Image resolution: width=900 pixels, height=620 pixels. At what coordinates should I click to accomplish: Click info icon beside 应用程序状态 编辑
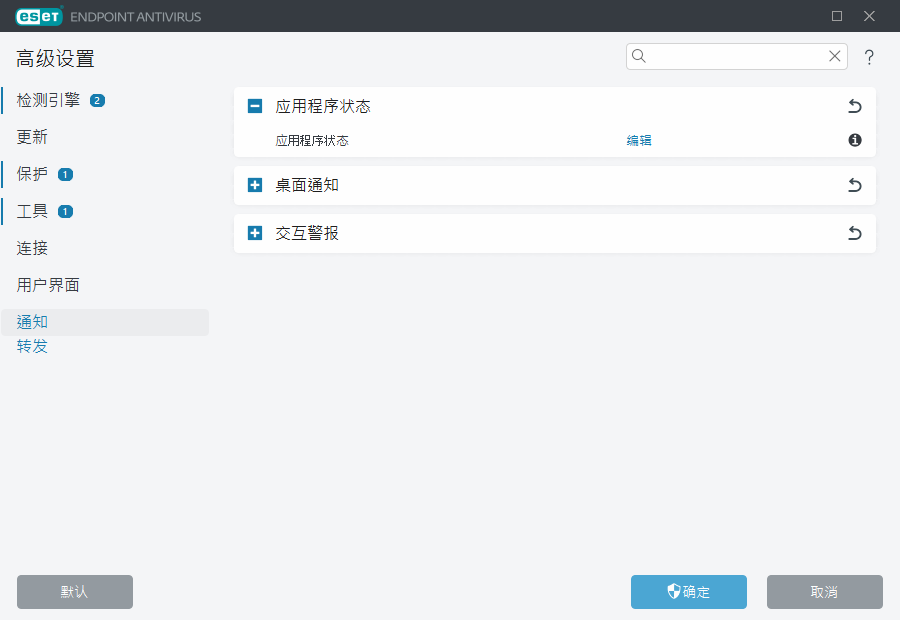pyautogui.click(x=855, y=140)
